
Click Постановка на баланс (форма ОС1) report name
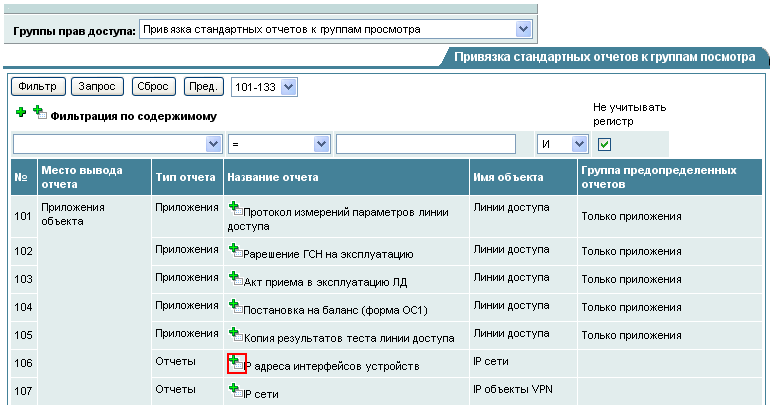click(x=335, y=311)
